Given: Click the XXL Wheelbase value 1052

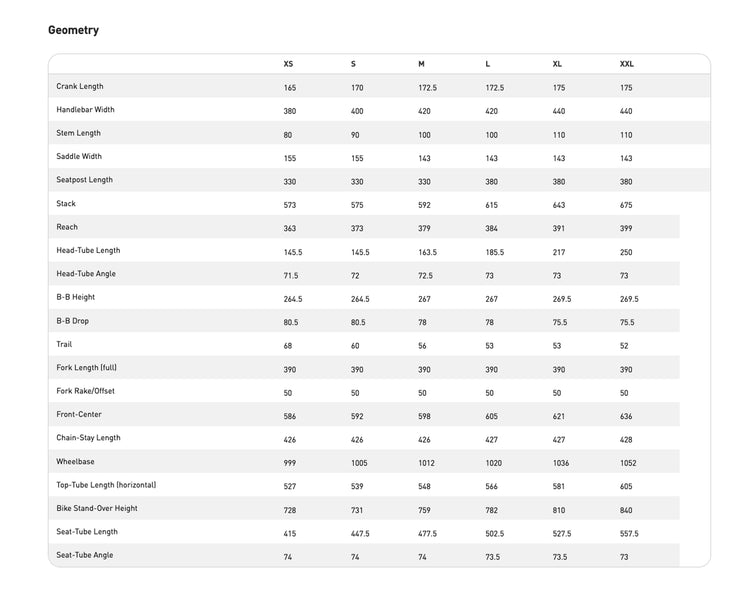Looking at the screenshot, I should tap(628, 463).
